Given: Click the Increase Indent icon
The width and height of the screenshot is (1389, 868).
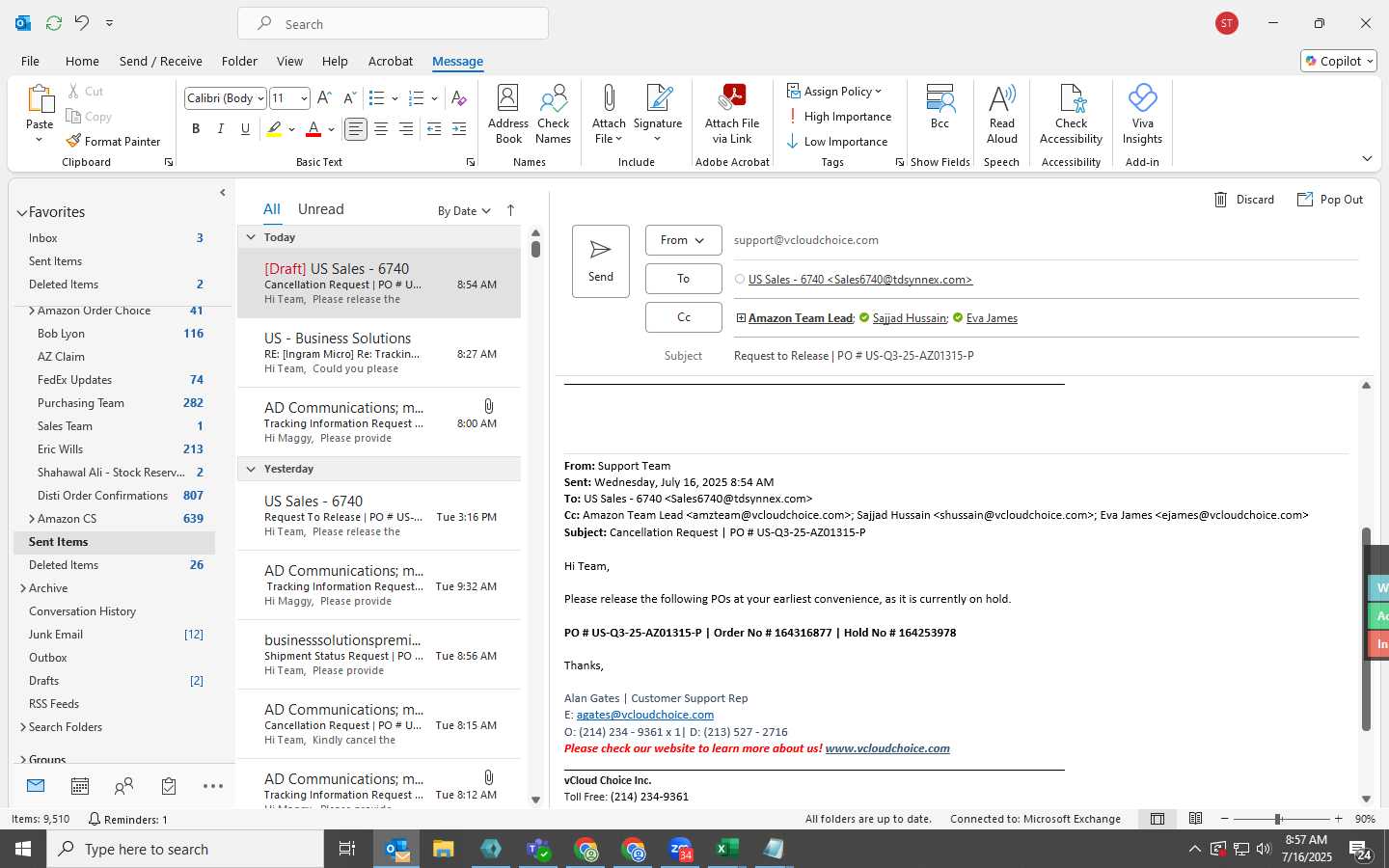Looking at the screenshot, I should pos(459,128).
